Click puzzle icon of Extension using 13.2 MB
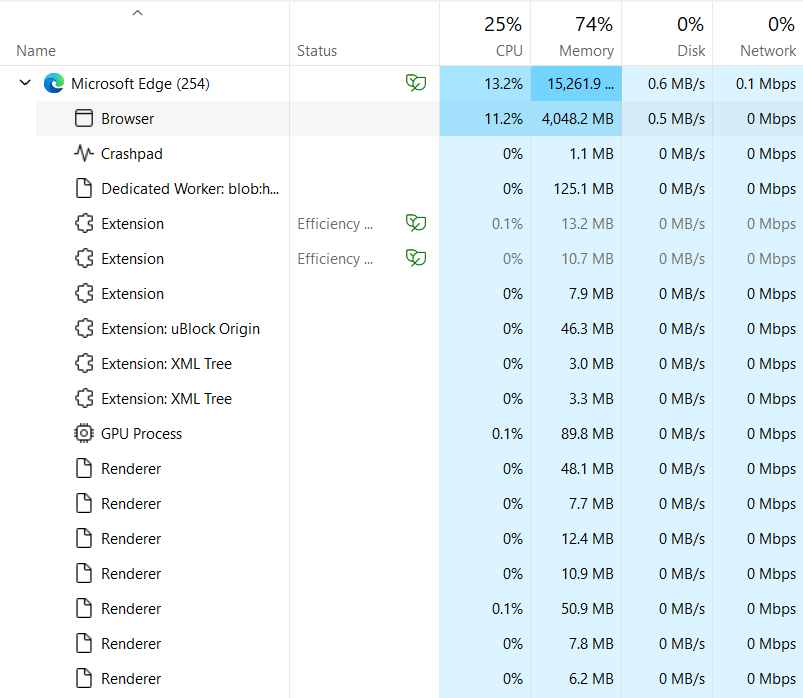The width and height of the screenshot is (803, 698). click(84, 223)
